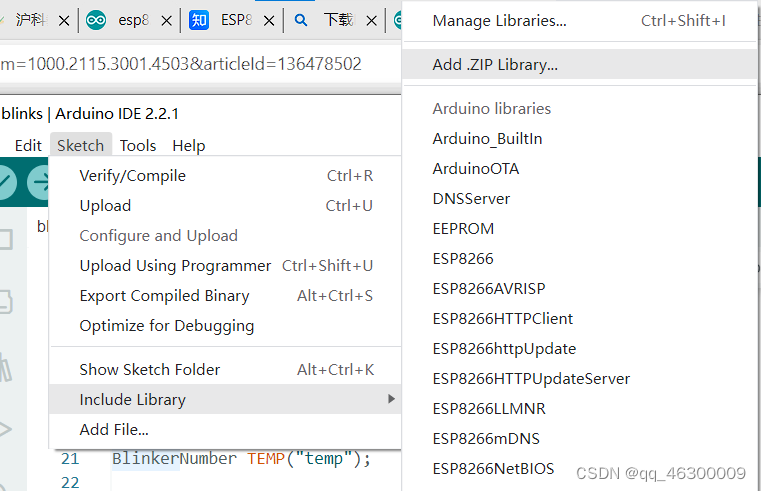Open Manage Libraries...

pos(579,21)
